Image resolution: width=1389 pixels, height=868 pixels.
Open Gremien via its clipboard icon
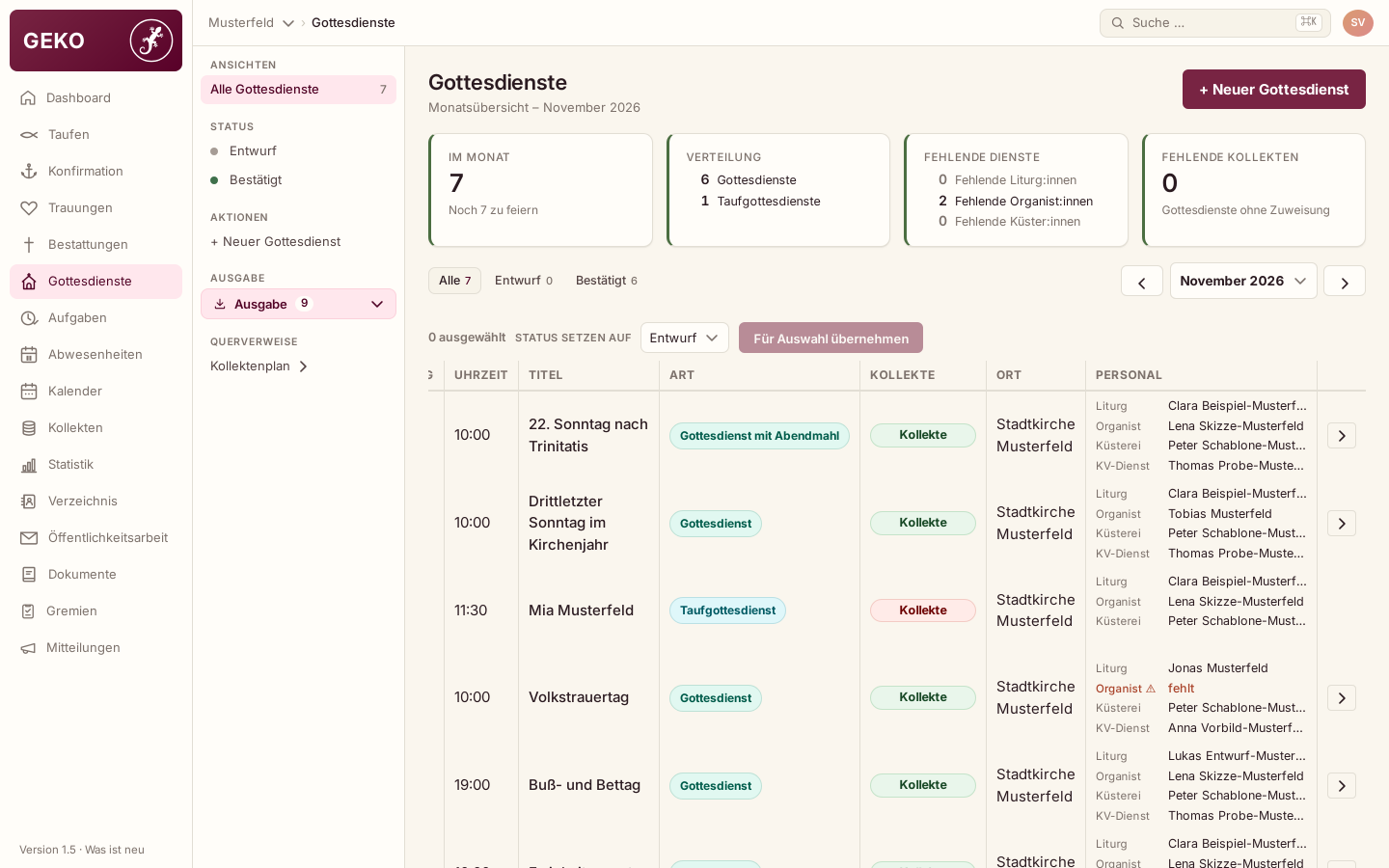click(x=28, y=611)
